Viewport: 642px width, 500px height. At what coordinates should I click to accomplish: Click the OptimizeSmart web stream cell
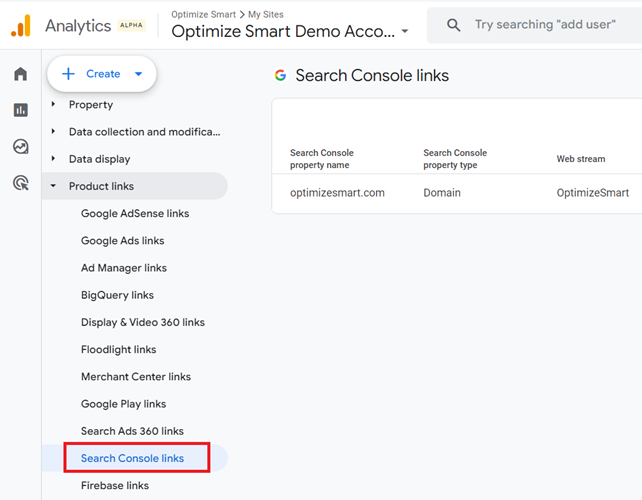tap(592, 193)
